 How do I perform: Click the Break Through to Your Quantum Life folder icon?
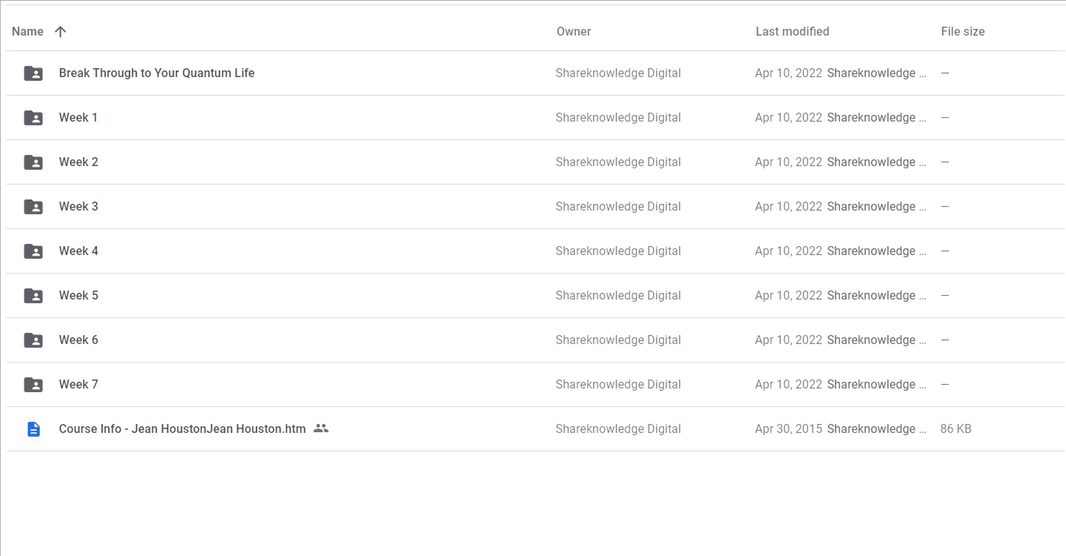pyautogui.click(x=33, y=73)
